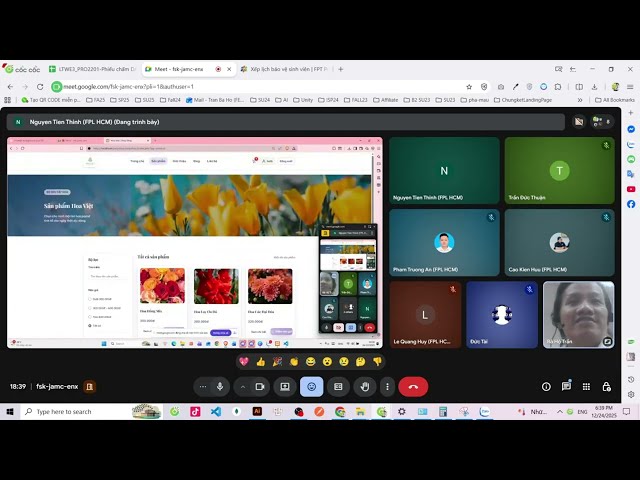The height and width of the screenshot is (480, 640).
Task: Bookmark this page with star icon
Action: [x=469, y=87]
